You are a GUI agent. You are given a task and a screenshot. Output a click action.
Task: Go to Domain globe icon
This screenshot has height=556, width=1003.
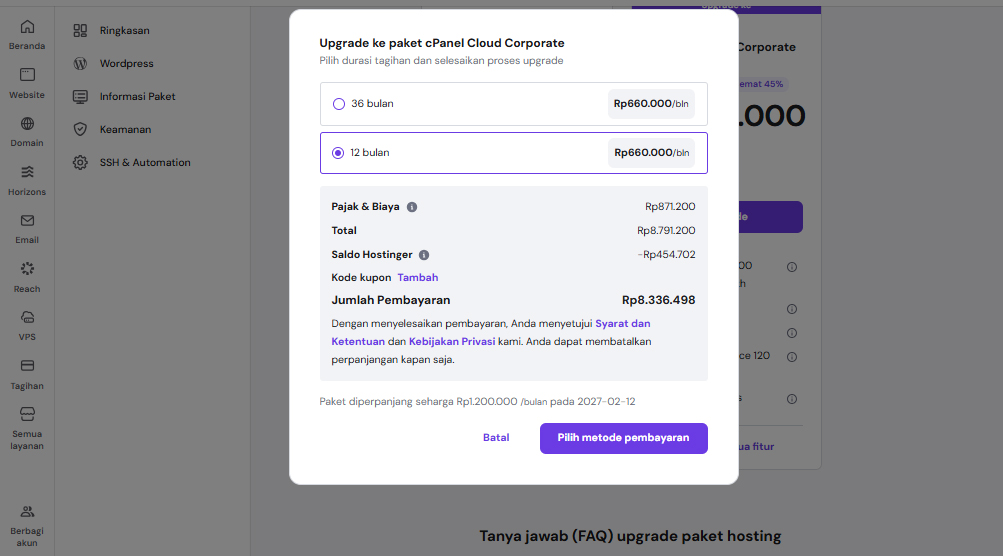[27, 124]
